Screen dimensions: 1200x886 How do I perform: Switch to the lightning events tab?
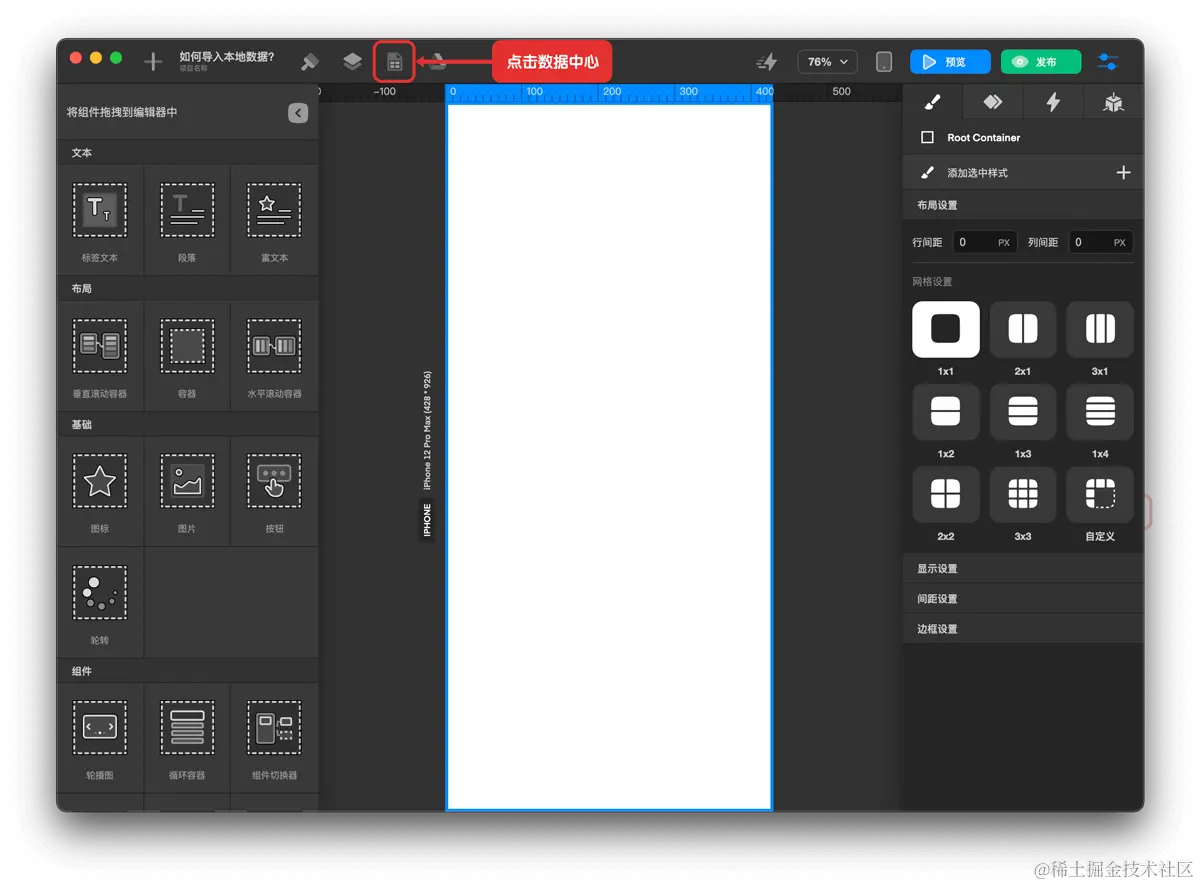click(1053, 102)
